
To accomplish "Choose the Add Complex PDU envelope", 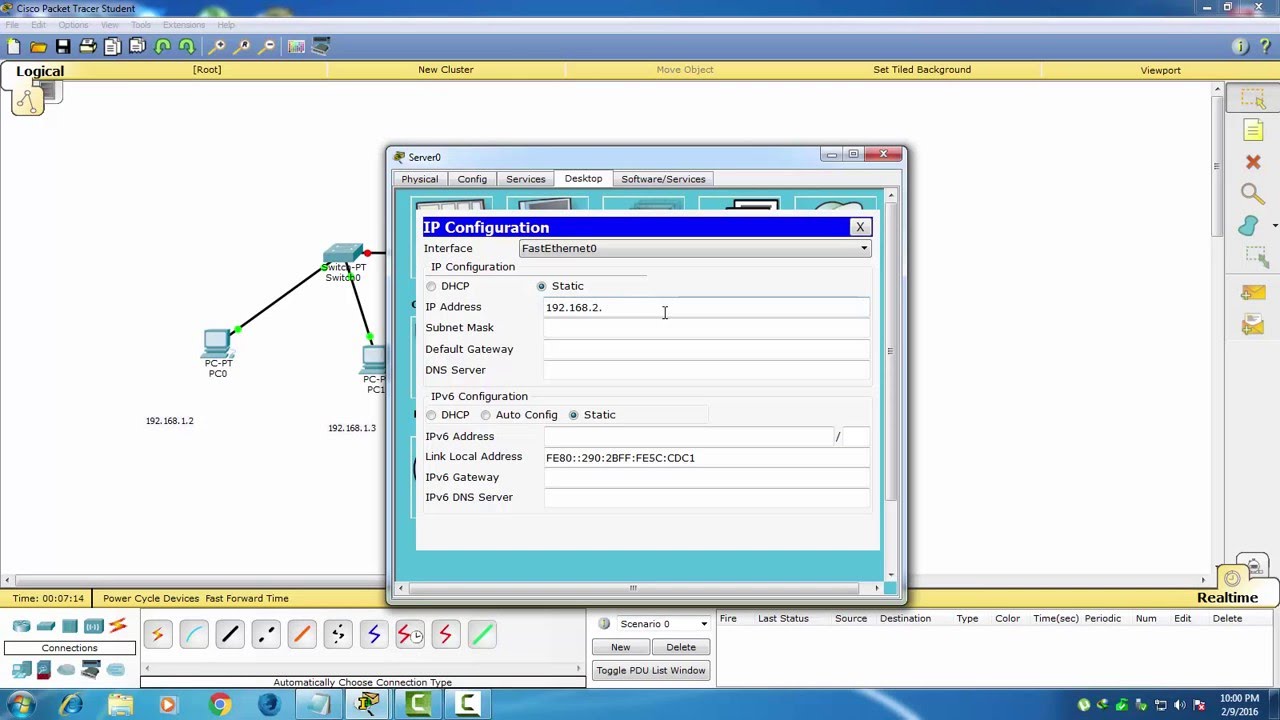I will 1253,324.
